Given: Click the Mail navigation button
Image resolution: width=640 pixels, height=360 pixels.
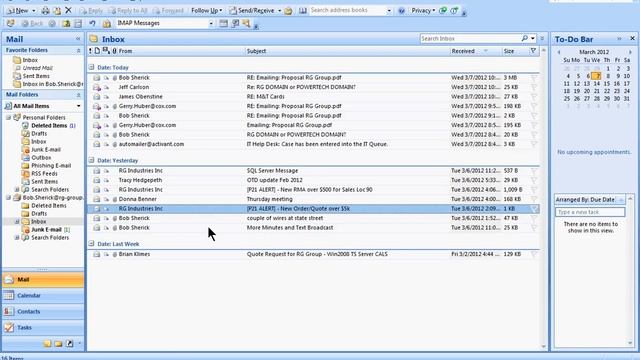Looking at the screenshot, I should [x=43, y=280].
